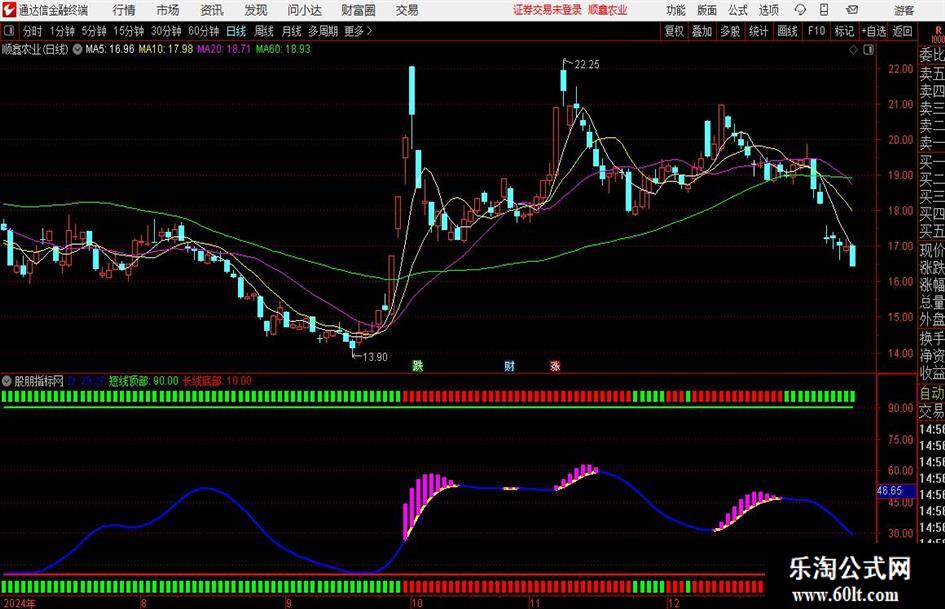945x609 pixels.
Task: Open the mail envelope icon
Action: (852, 10)
